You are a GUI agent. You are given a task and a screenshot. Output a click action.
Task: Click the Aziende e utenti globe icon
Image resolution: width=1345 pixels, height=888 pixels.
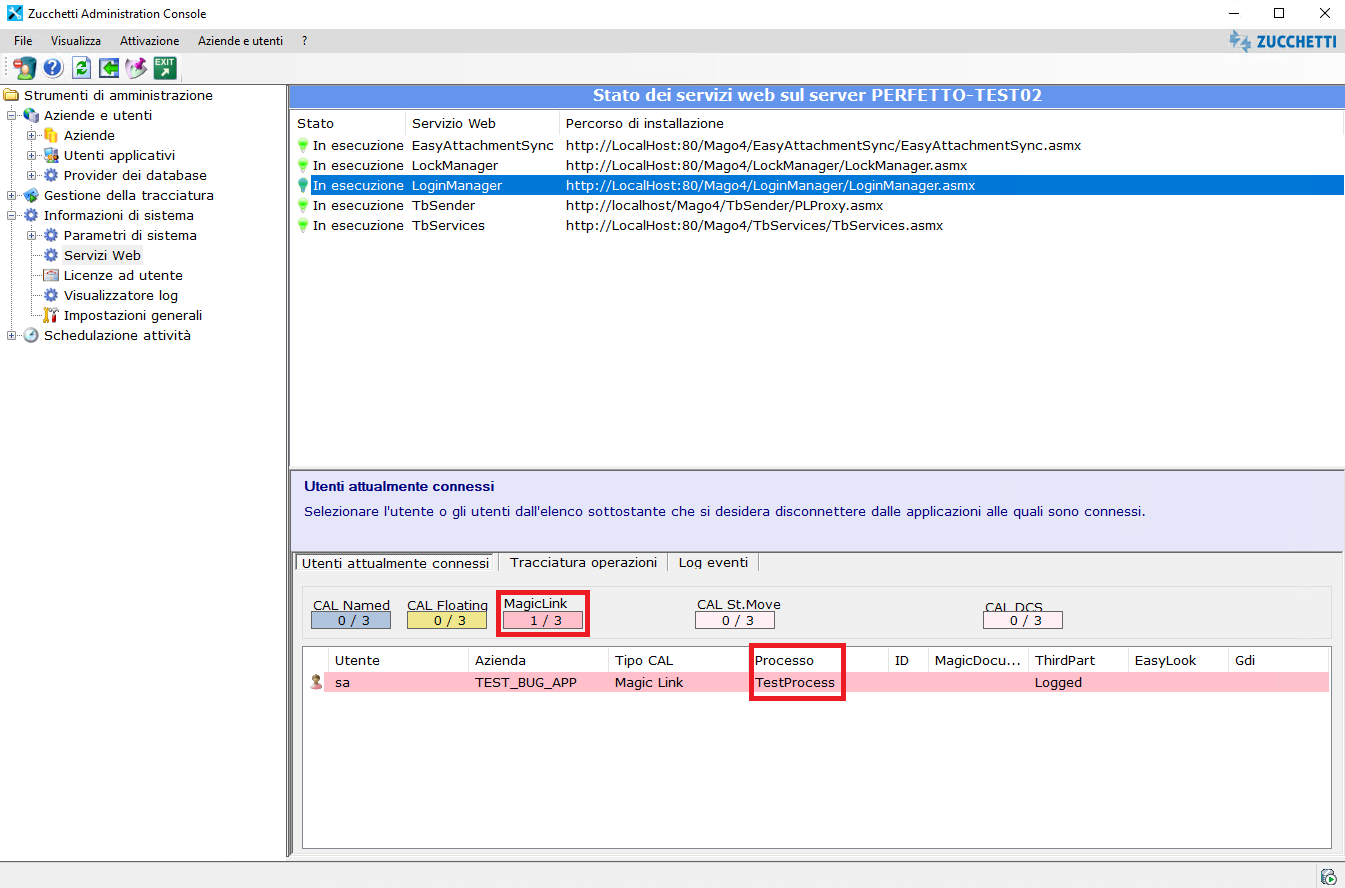pyautogui.click(x=31, y=115)
